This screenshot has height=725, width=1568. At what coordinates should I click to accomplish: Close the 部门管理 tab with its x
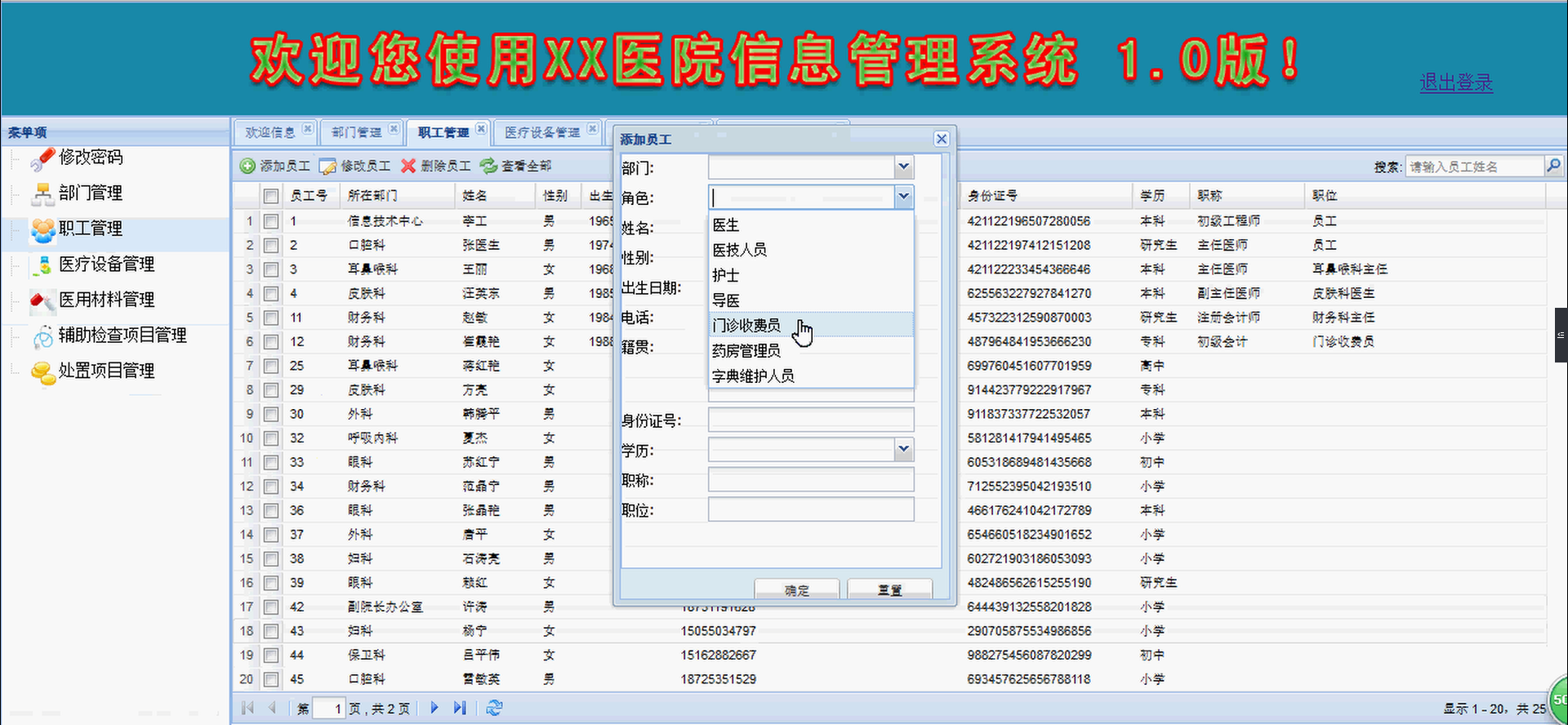tap(394, 128)
